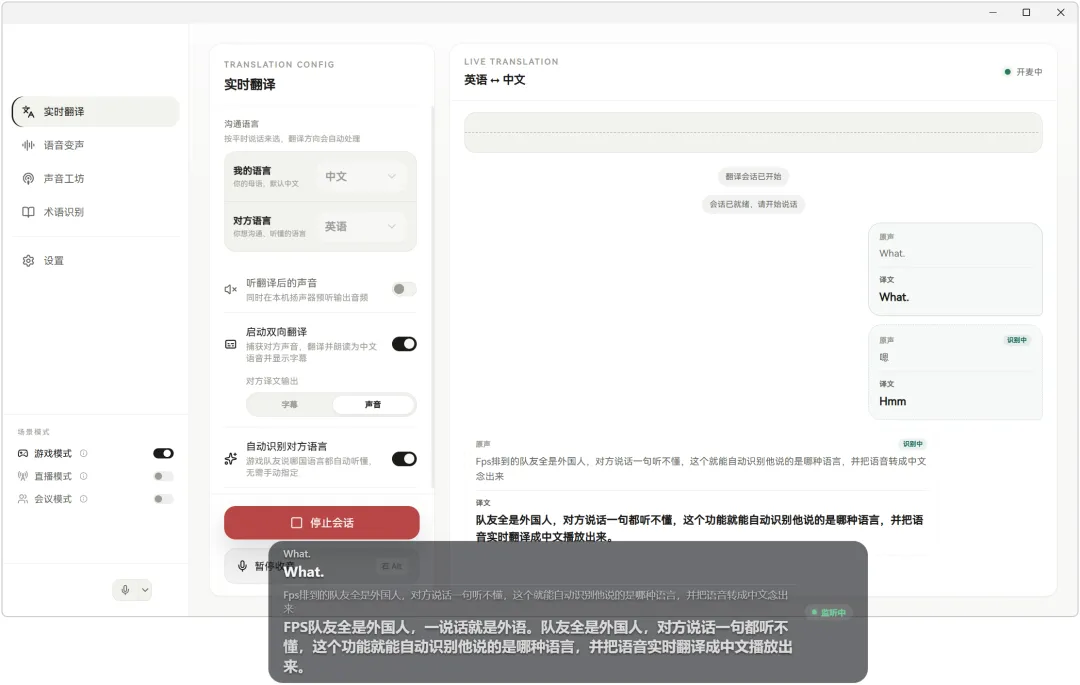
Task: Click the muted speaker icon by 听翻译后的声音
Action: coord(231,289)
